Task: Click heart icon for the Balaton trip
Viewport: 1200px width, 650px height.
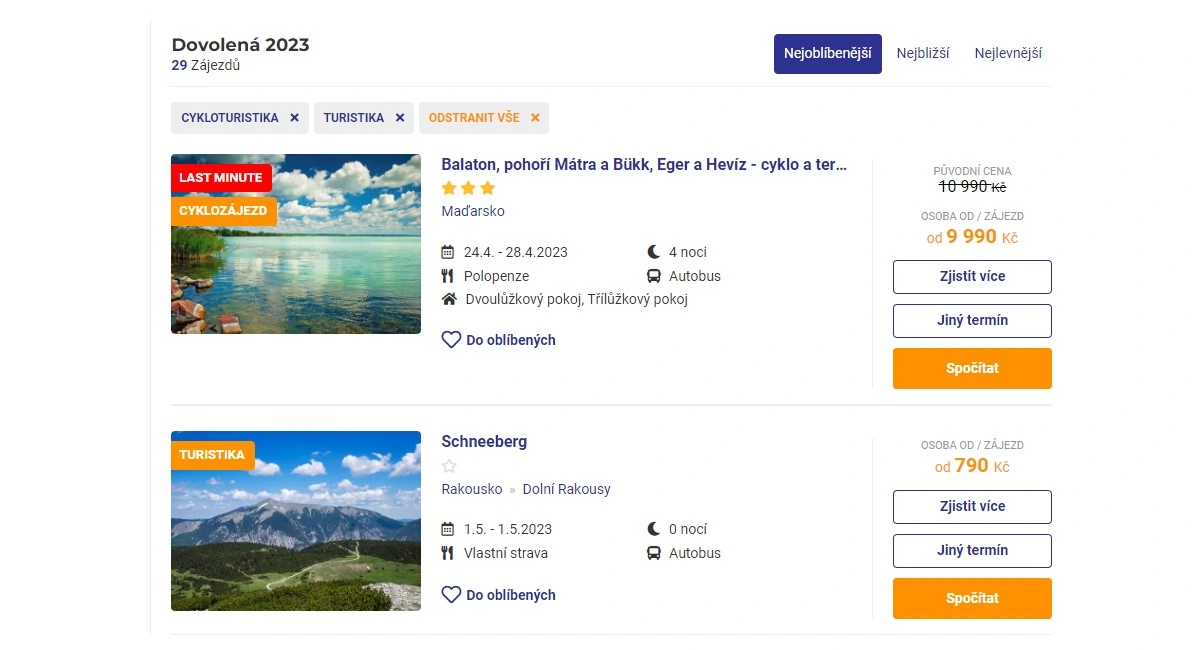Action: point(451,340)
